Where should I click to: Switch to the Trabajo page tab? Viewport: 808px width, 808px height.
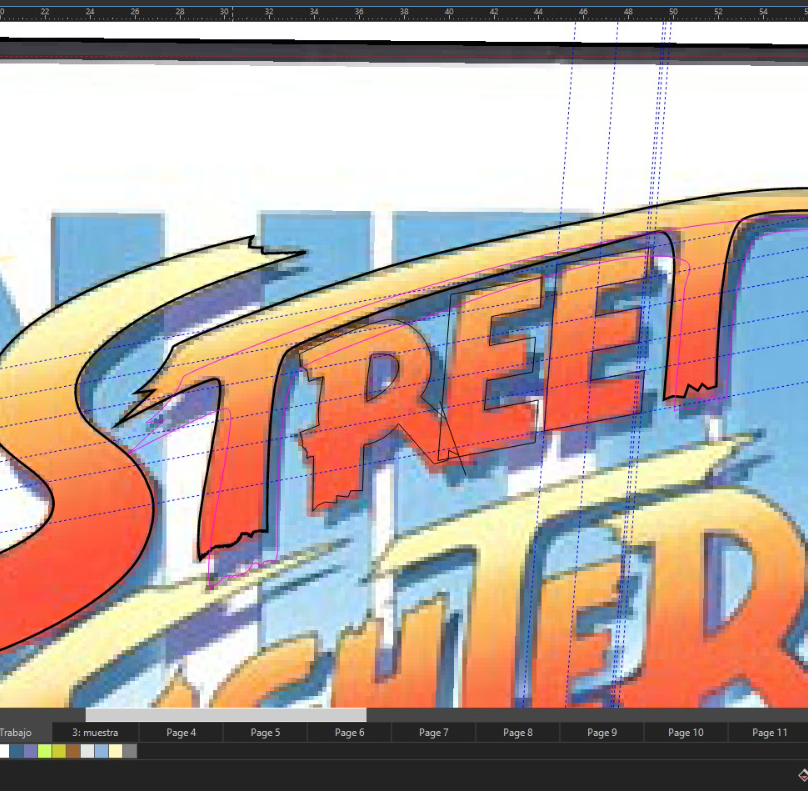point(26,732)
